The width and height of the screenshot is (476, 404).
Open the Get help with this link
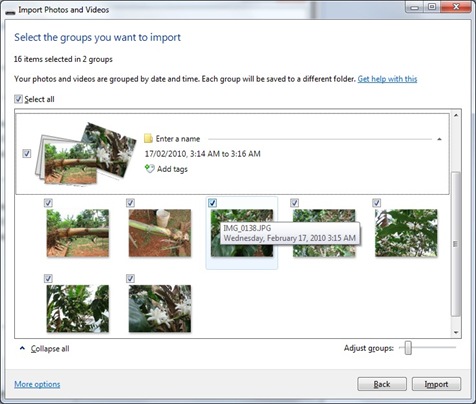387,79
